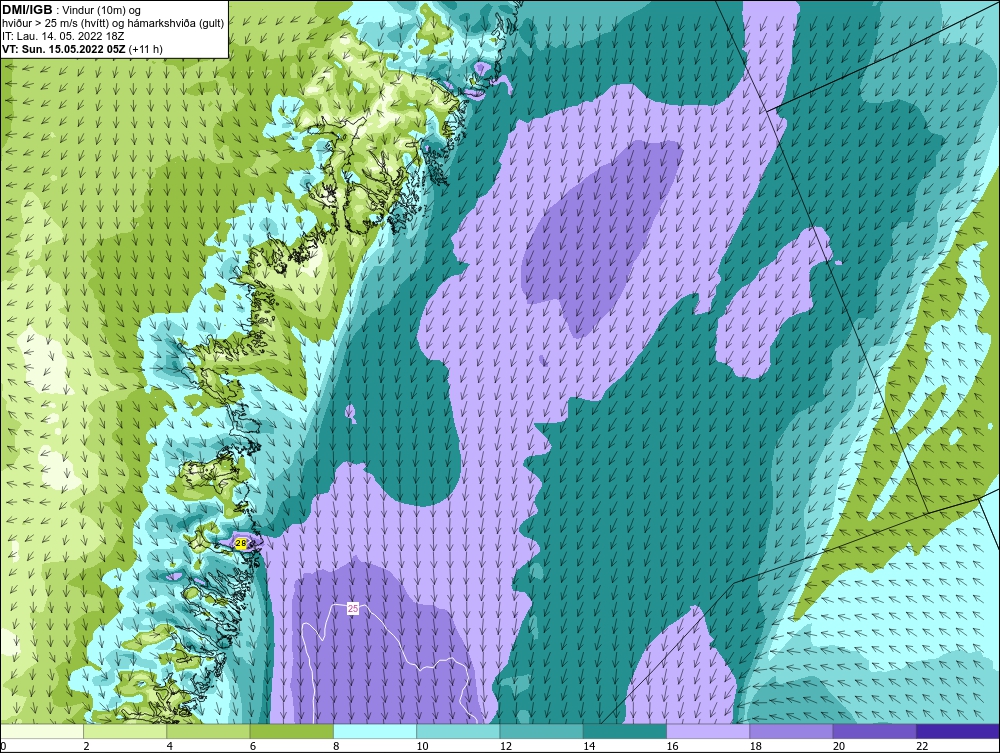Click the scale number 14

point(589,747)
